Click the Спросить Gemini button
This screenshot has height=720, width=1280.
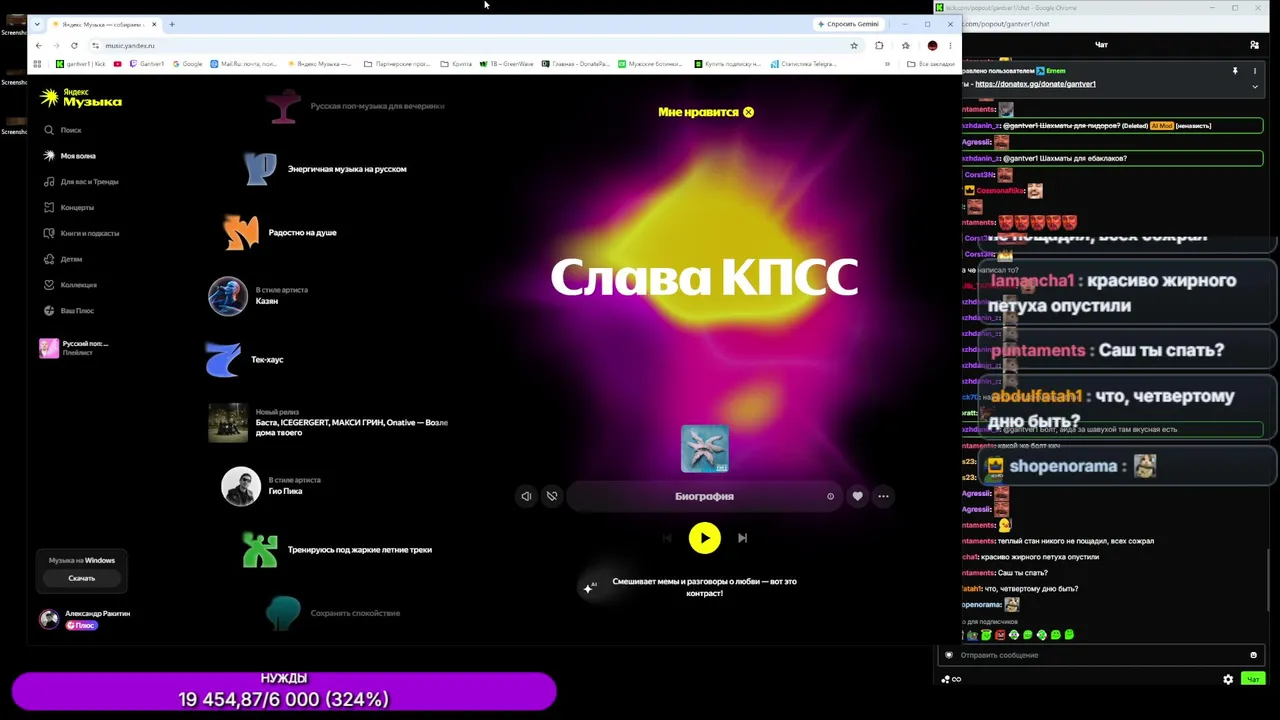coord(848,24)
